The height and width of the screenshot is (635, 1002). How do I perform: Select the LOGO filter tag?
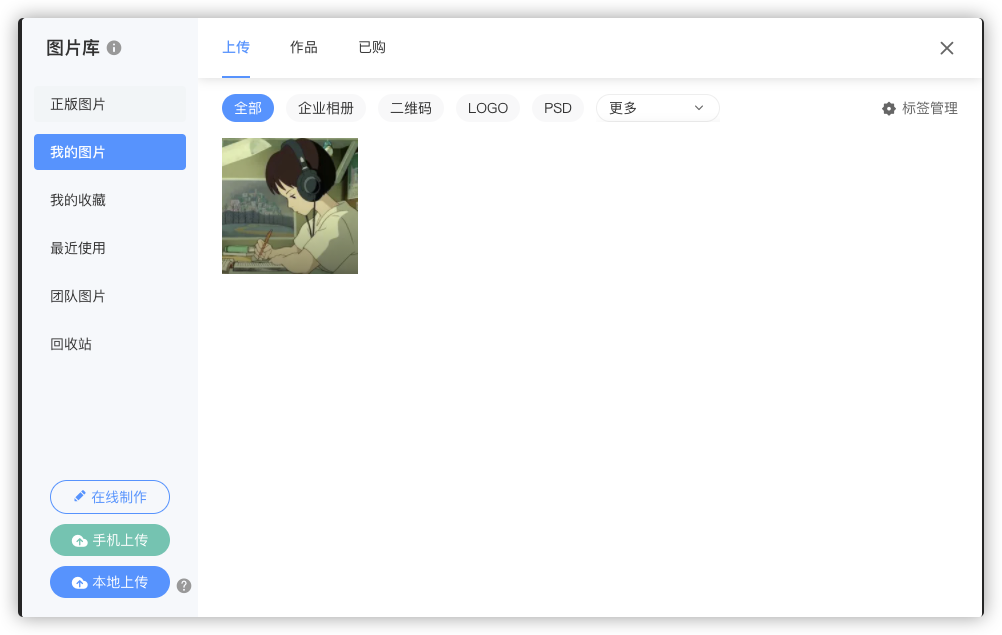(x=487, y=108)
